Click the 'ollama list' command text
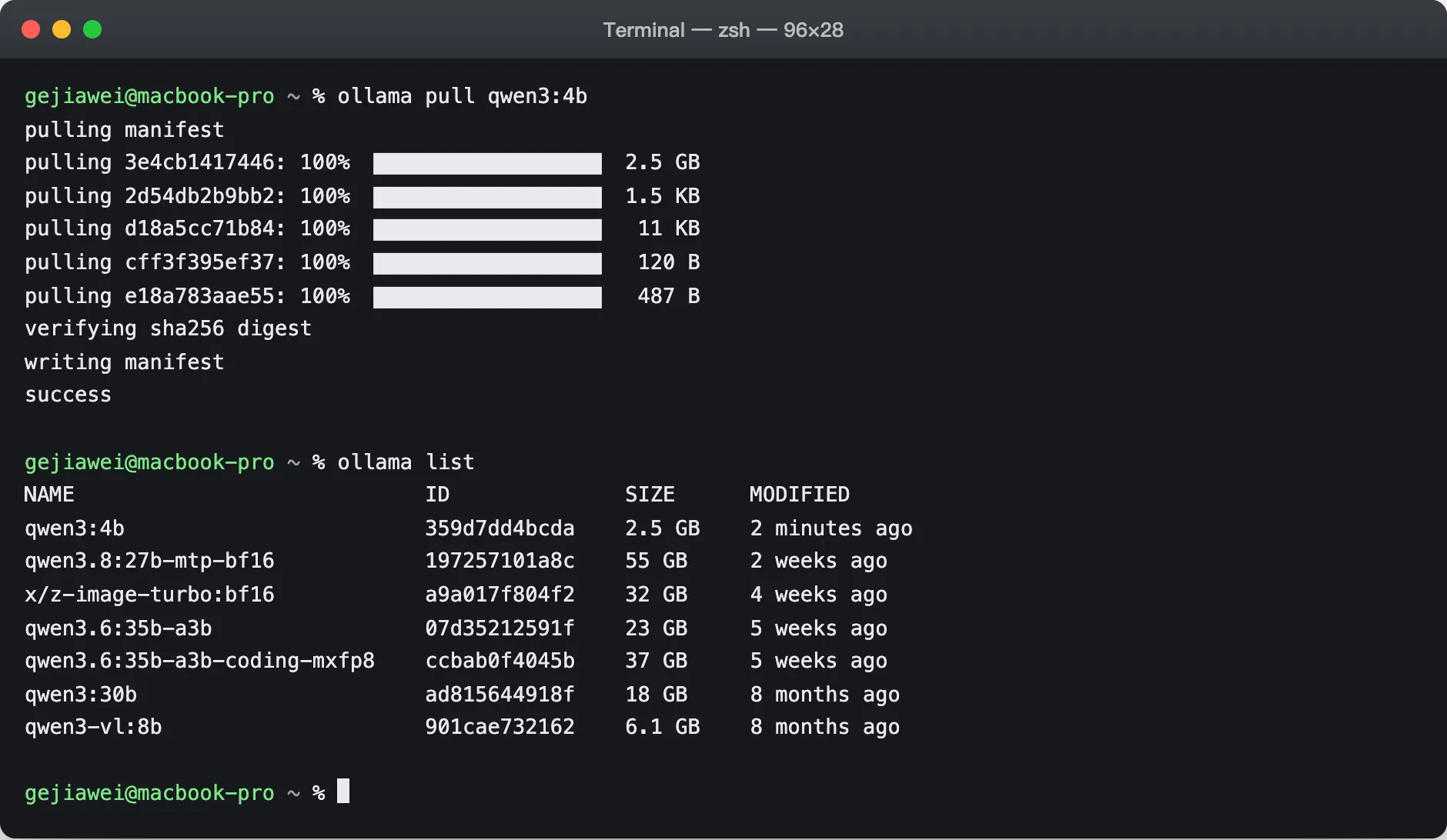Viewport: 1447px width, 840px height. point(406,462)
